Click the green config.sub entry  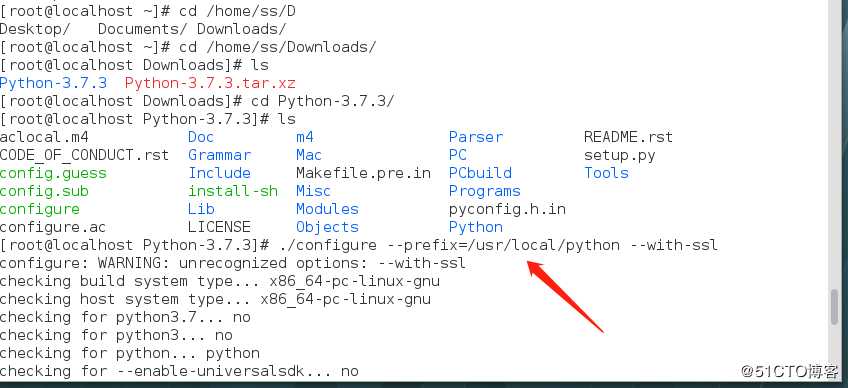[x=44, y=191]
